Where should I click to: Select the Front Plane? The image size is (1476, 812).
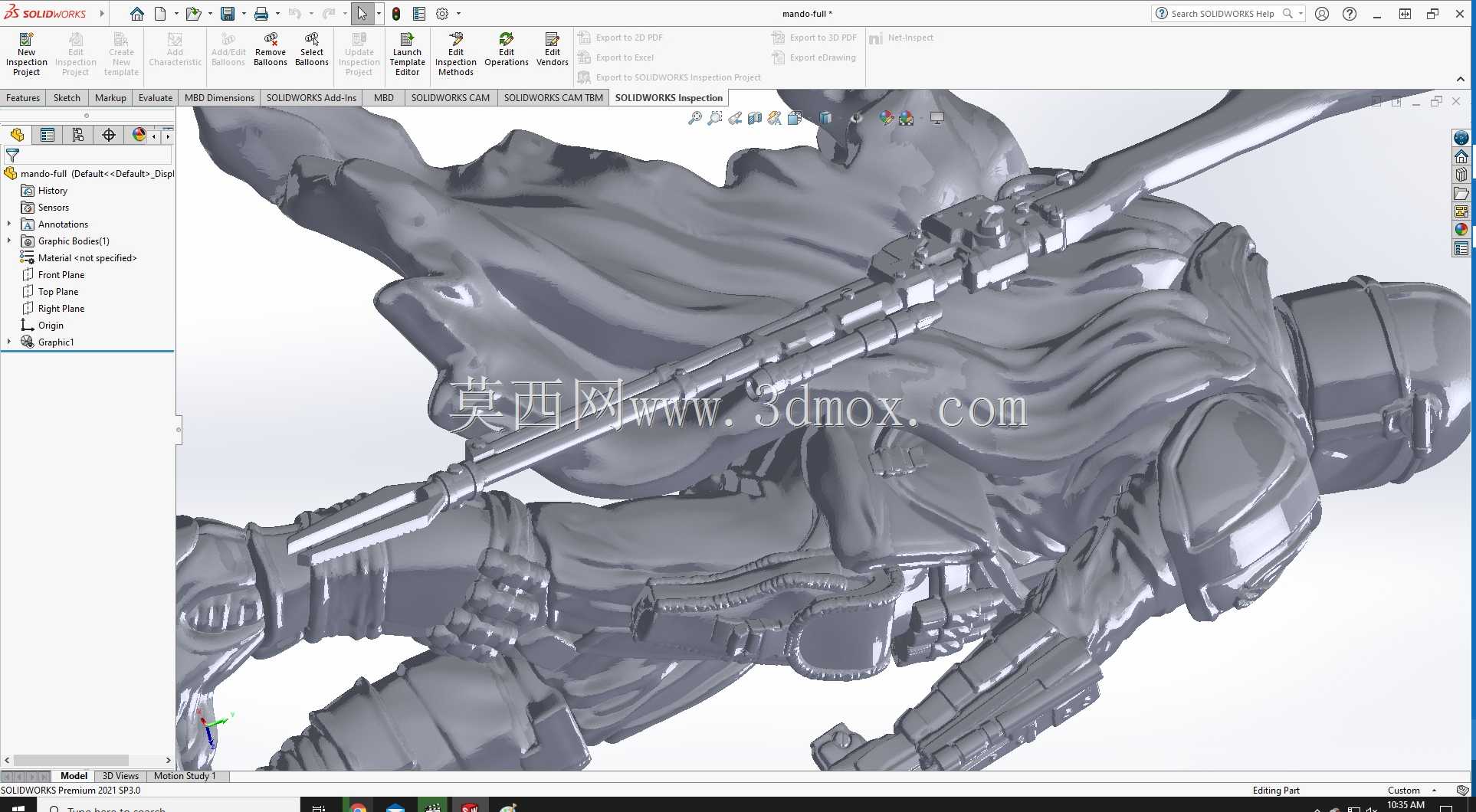[x=61, y=275]
